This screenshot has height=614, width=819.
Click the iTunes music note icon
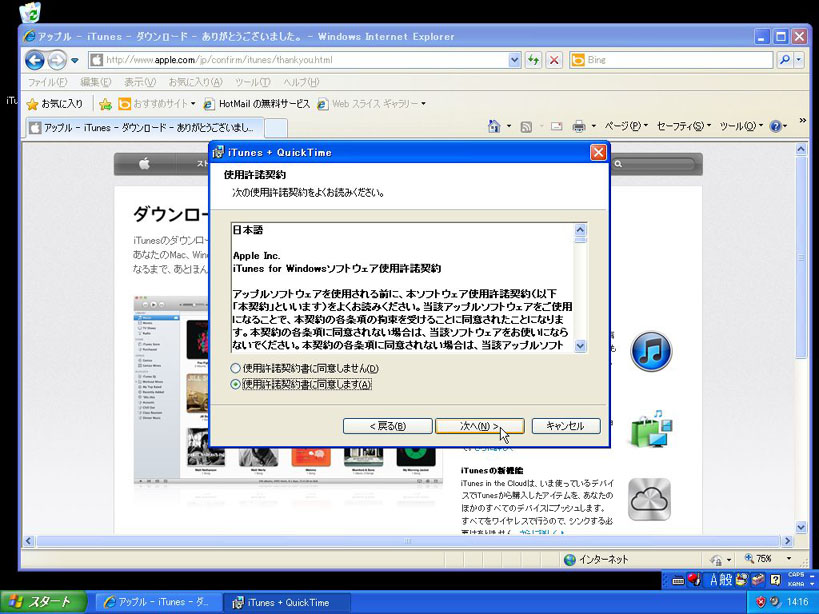point(650,352)
